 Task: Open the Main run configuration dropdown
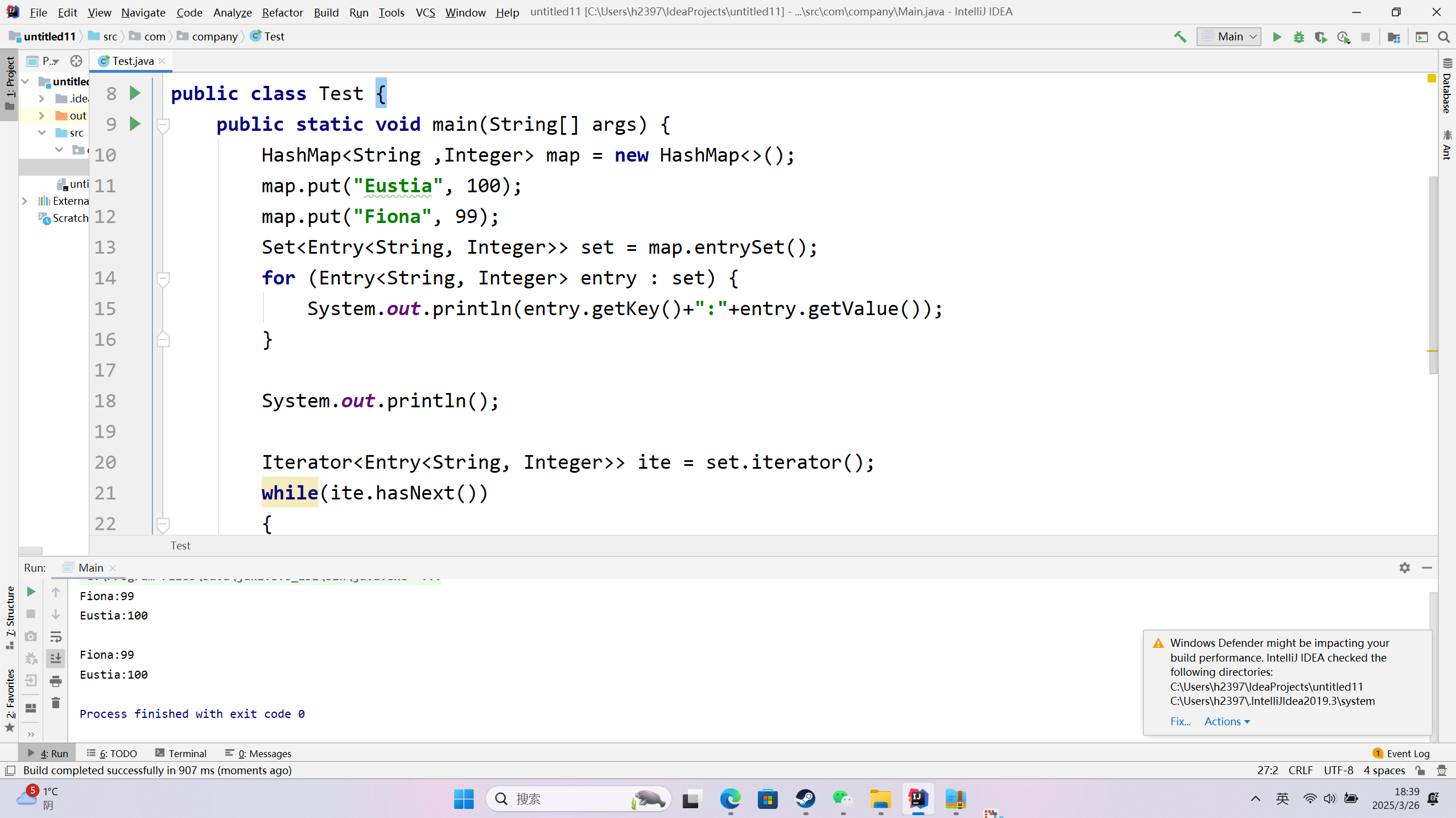pyautogui.click(x=1228, y=37)
